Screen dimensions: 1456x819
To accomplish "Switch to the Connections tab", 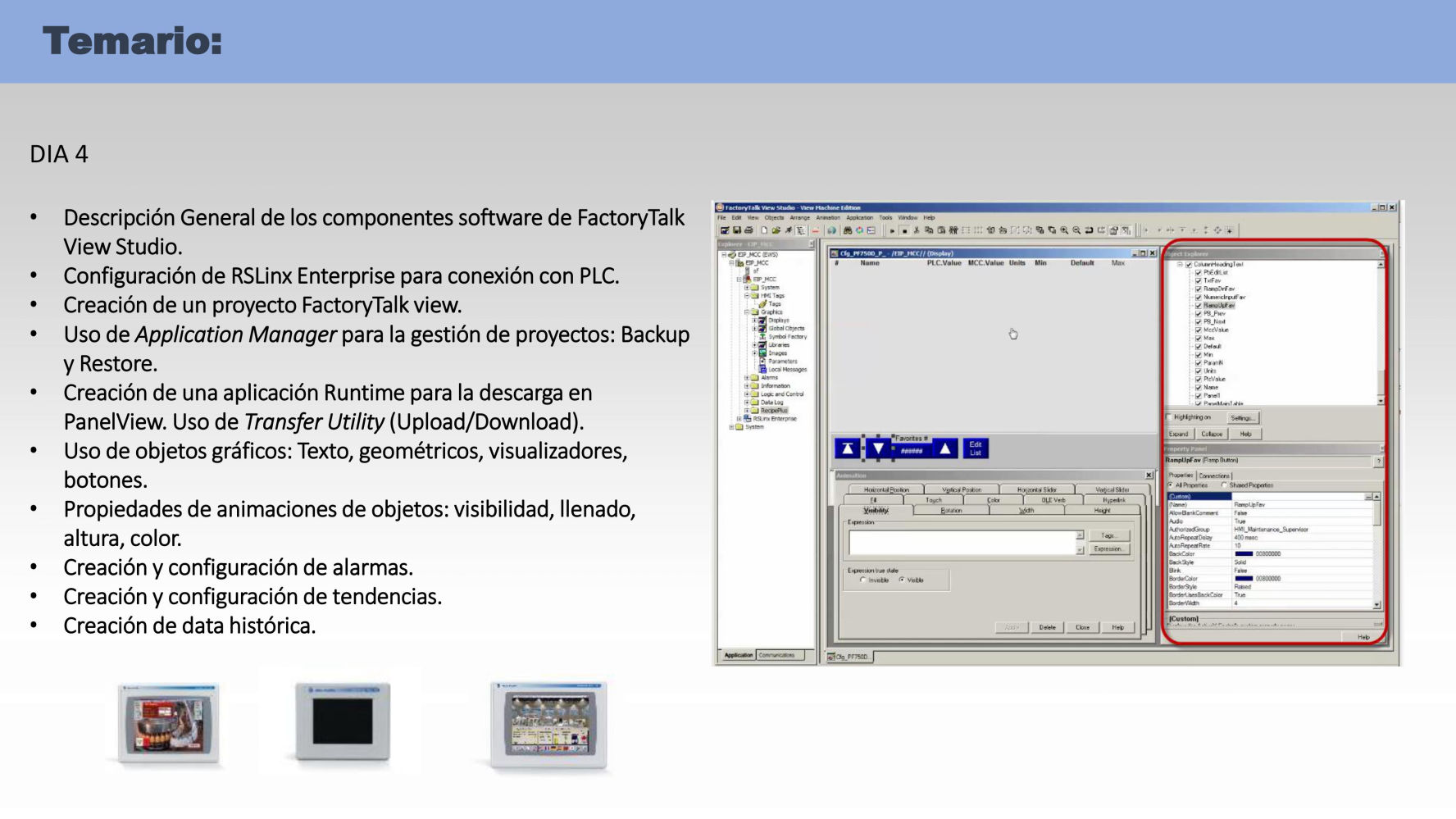I will 1214,475.
